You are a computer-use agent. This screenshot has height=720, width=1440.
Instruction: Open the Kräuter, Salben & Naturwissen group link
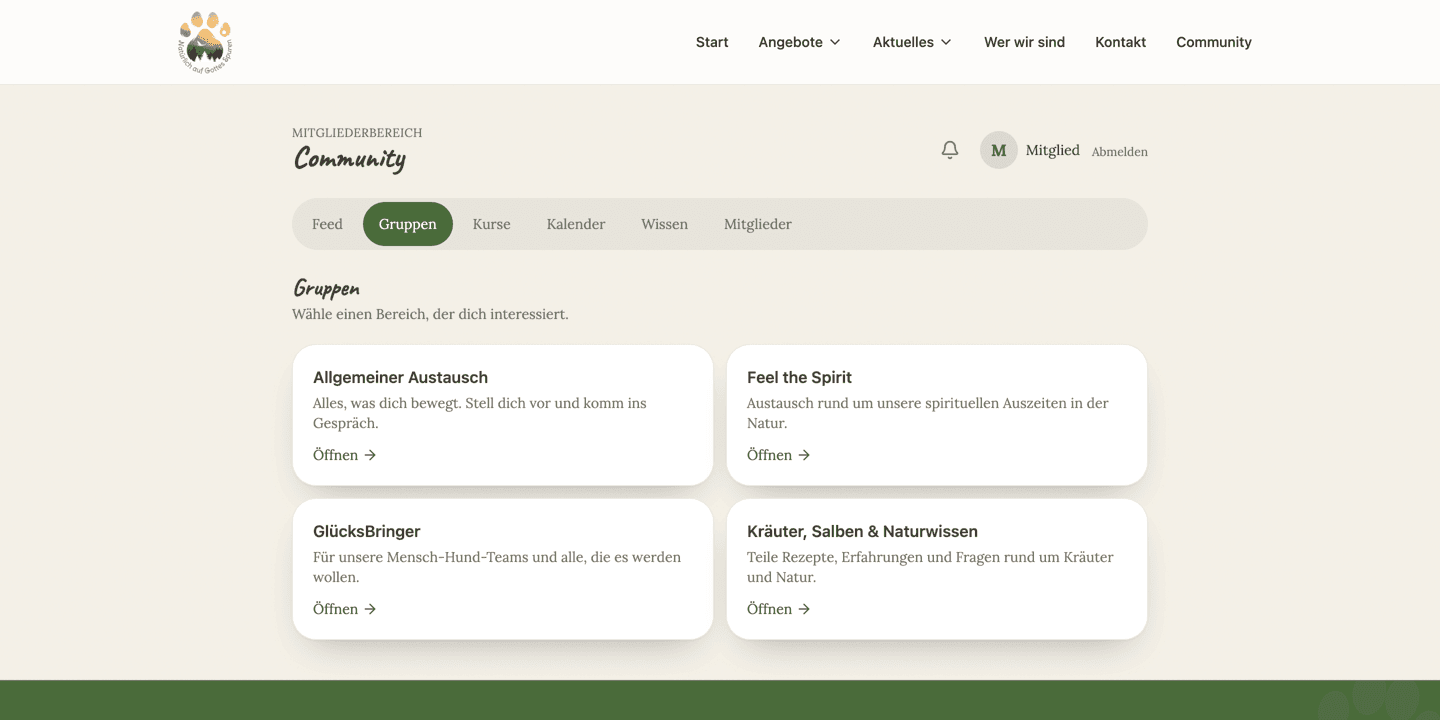(x=778, y=609)
